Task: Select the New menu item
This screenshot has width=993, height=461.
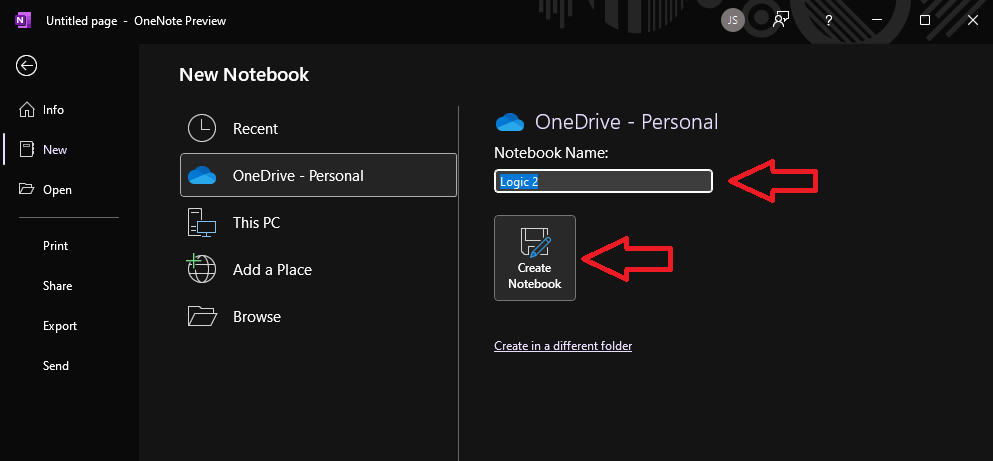Action: [54, 150]
